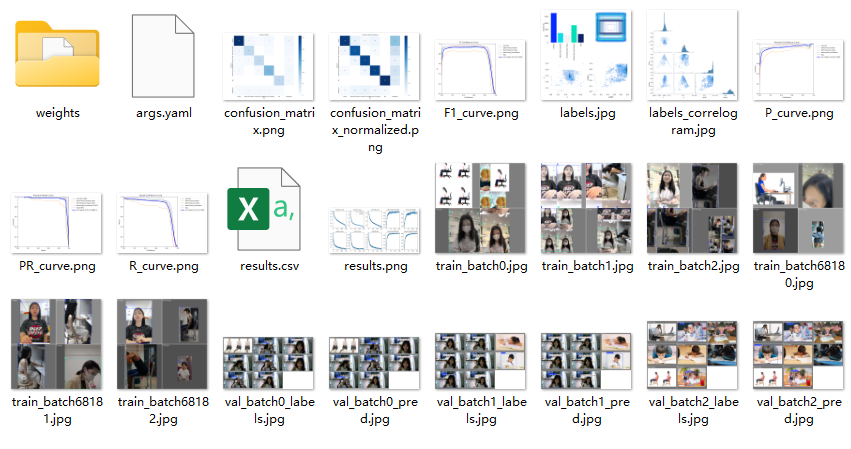The width and height of the screenshot is (851, 449).
Task: Click the 'val_batch2_labels.jpg' file name
Action: pyautogui.click(x=693, y=410)
